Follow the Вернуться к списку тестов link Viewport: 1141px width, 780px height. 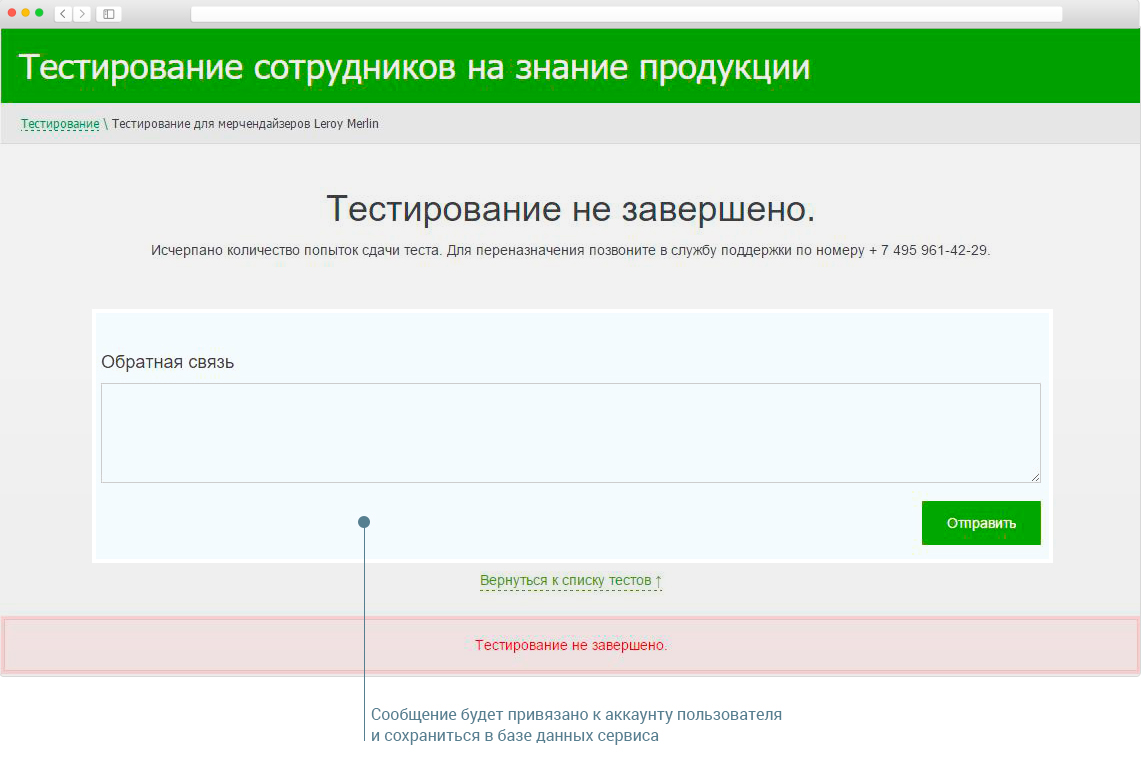click(570, 581)
